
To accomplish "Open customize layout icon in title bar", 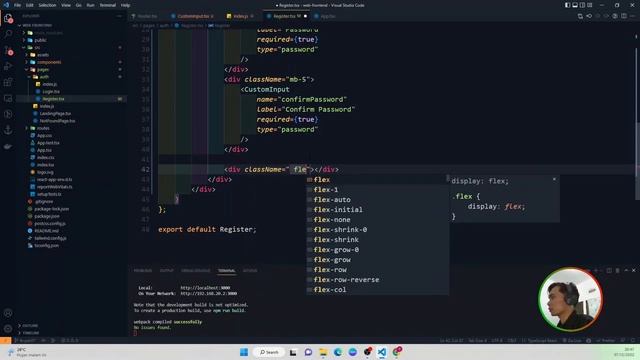I will [x=589, y=5].
